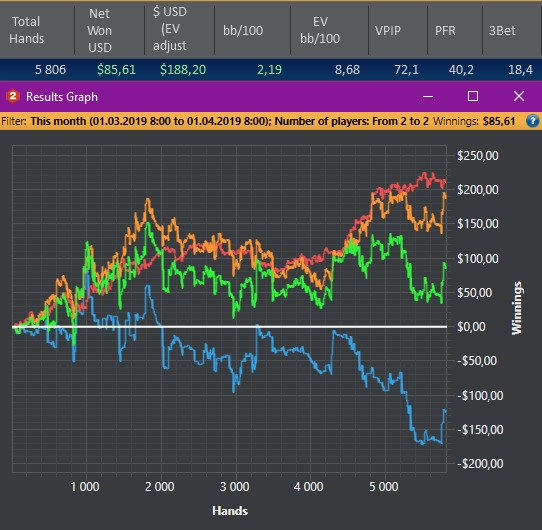This screenshot has height=530, width=542.
Task: Click the 1 000 x-axis label
Action: (x=85, y=487)
